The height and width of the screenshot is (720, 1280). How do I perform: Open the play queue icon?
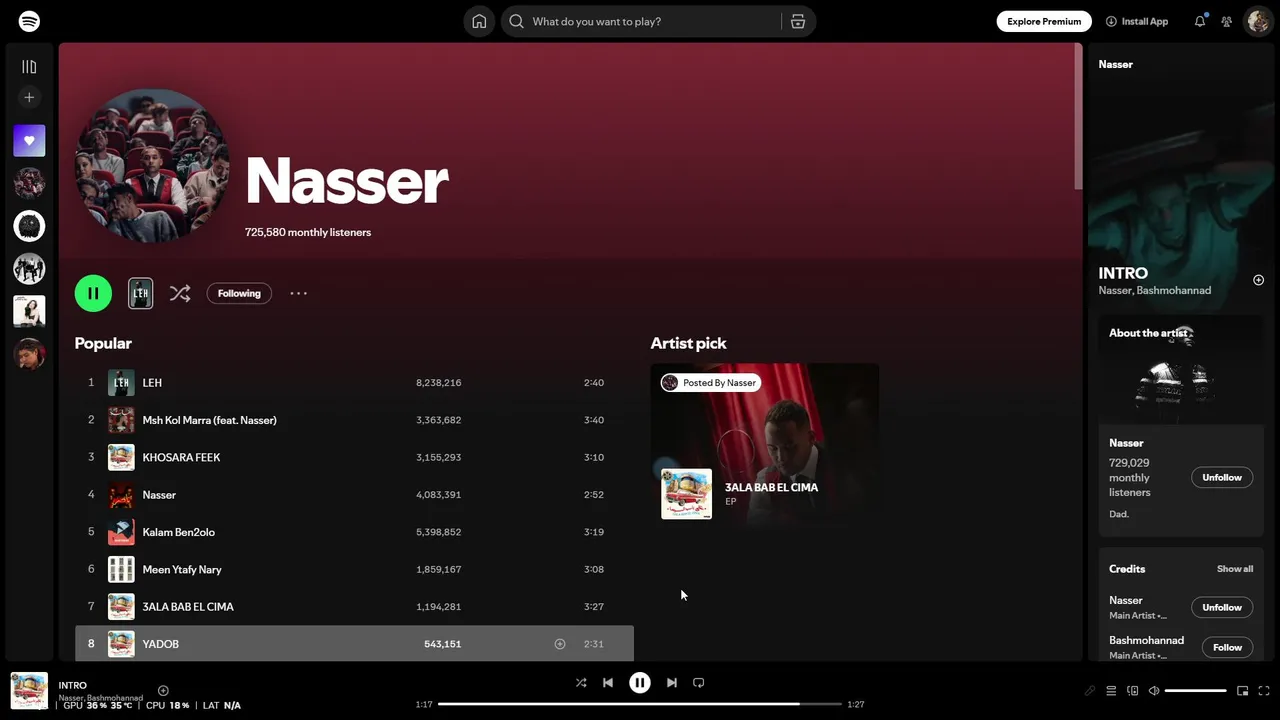point(1111,691)
